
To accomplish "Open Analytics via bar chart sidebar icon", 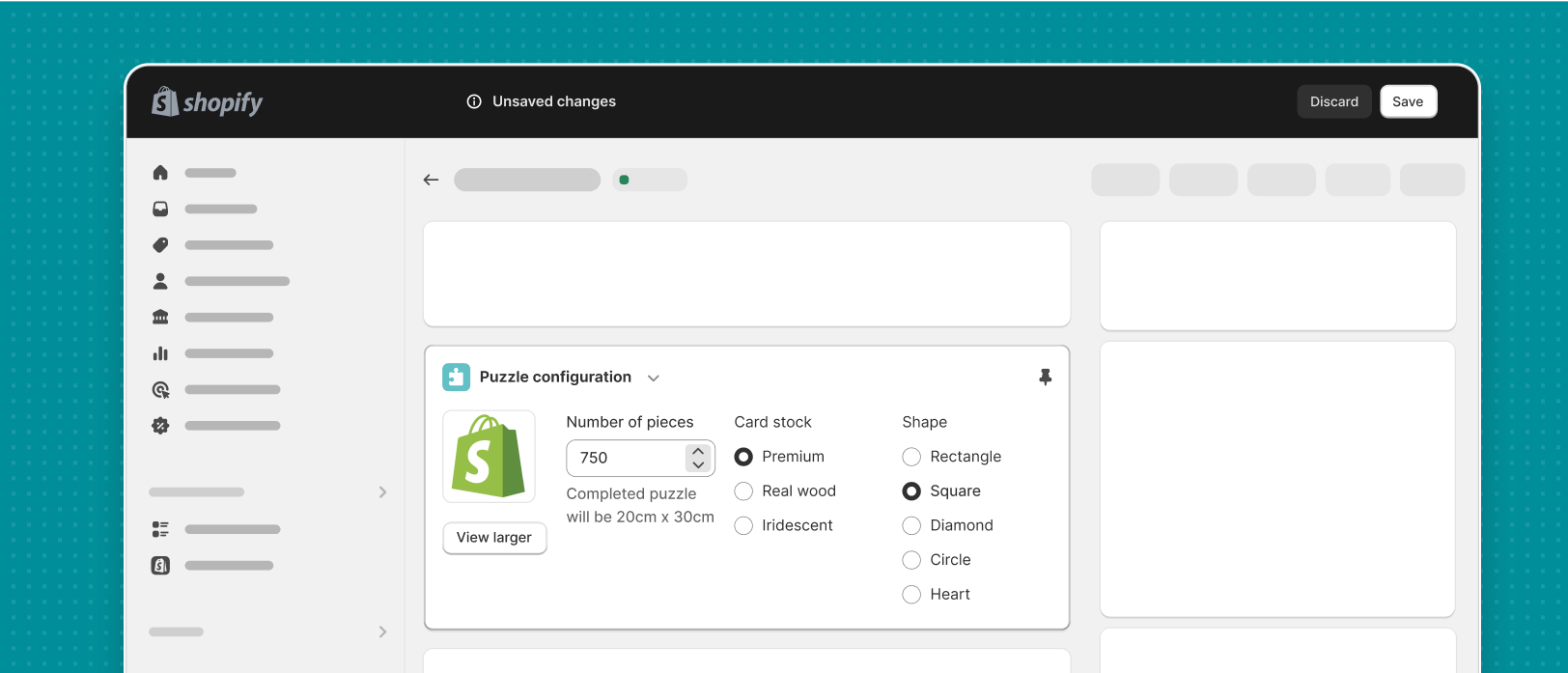I will tap(160, 353).
